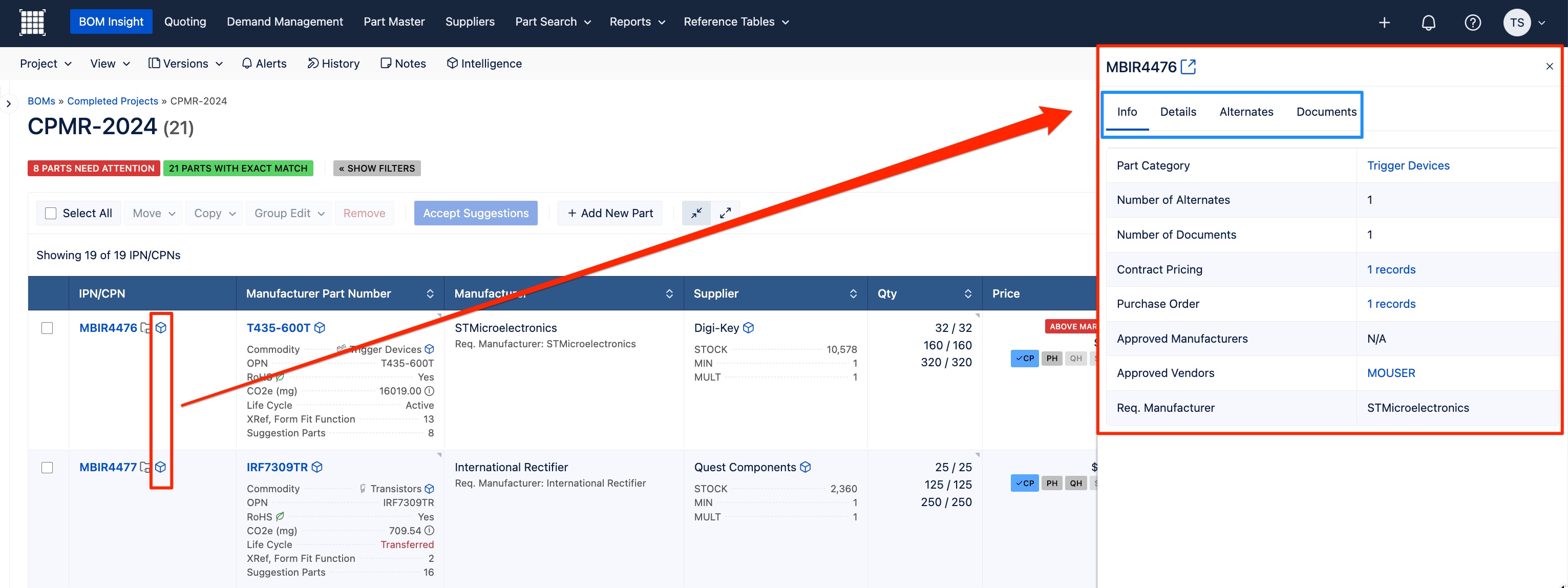The height and width of the screenshot is (588, 1568).
Task: Click the cube icon beside Quest Components
Action: point(806,467)
